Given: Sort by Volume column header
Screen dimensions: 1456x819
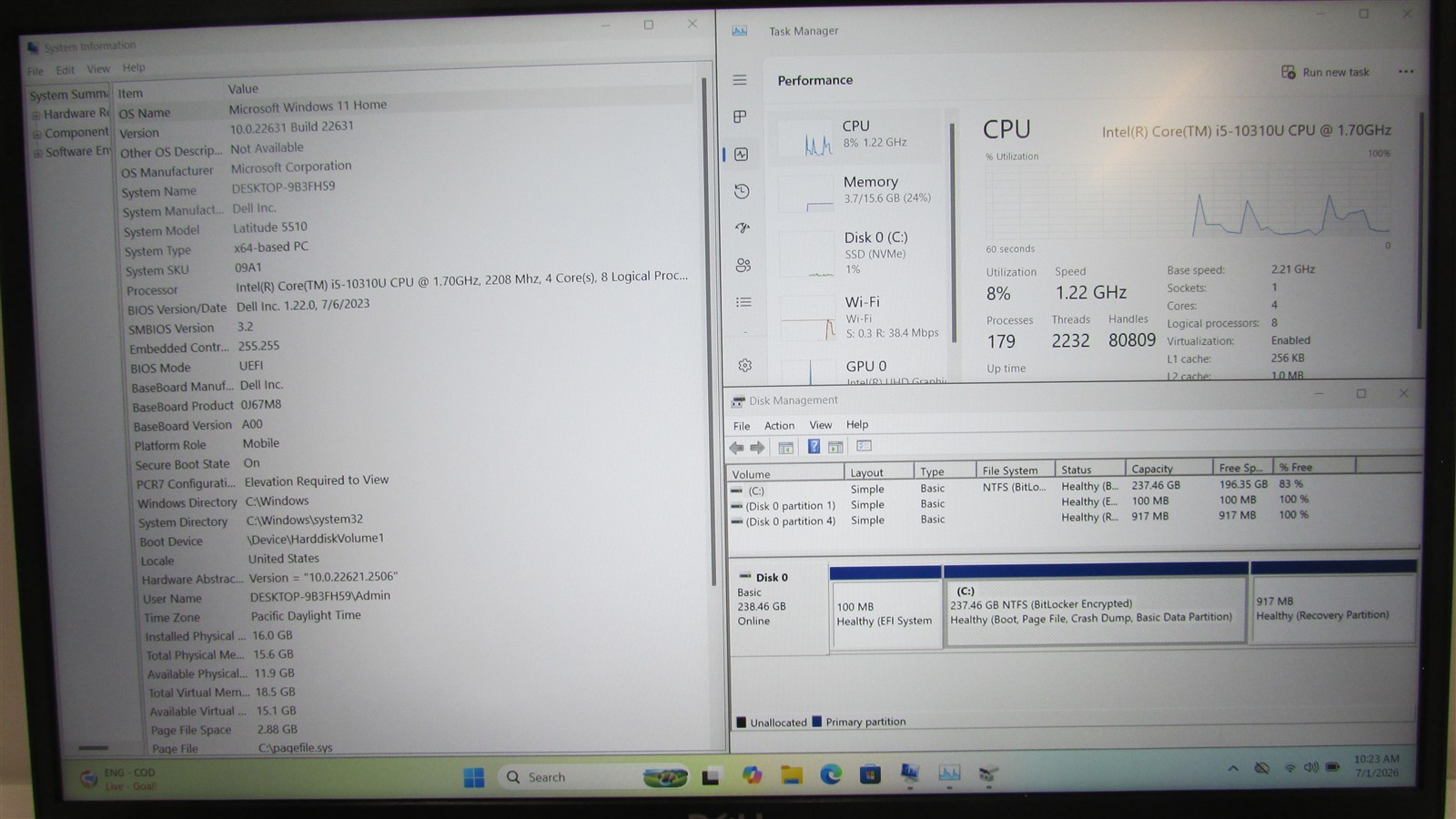Looking at the screenshot, I should (x=786, y=473).
